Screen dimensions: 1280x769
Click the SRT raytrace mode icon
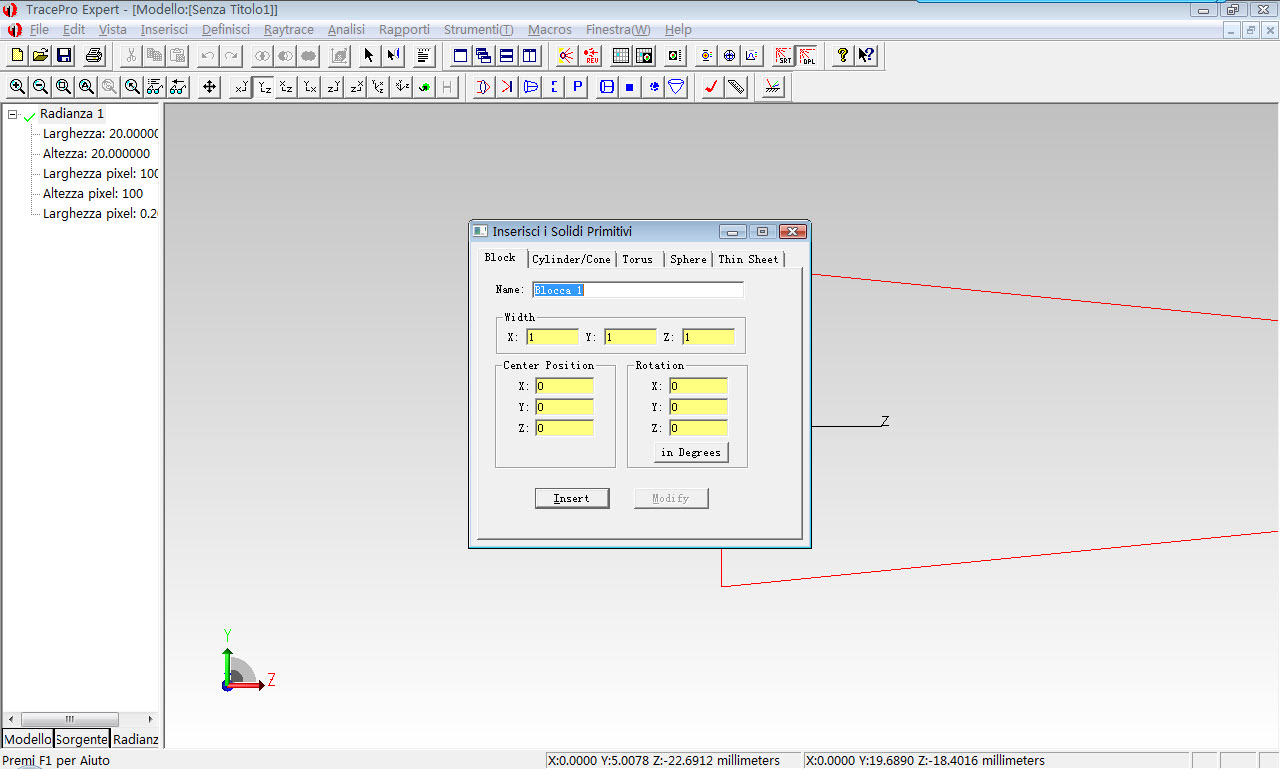pos(783,55)
